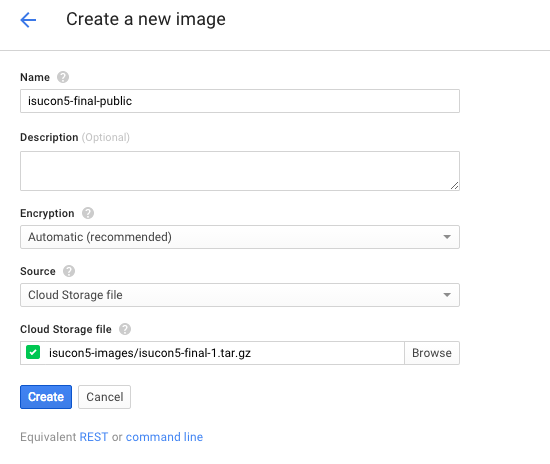Click the Cancel button
The image size is (550, 464).
point(105,397)
